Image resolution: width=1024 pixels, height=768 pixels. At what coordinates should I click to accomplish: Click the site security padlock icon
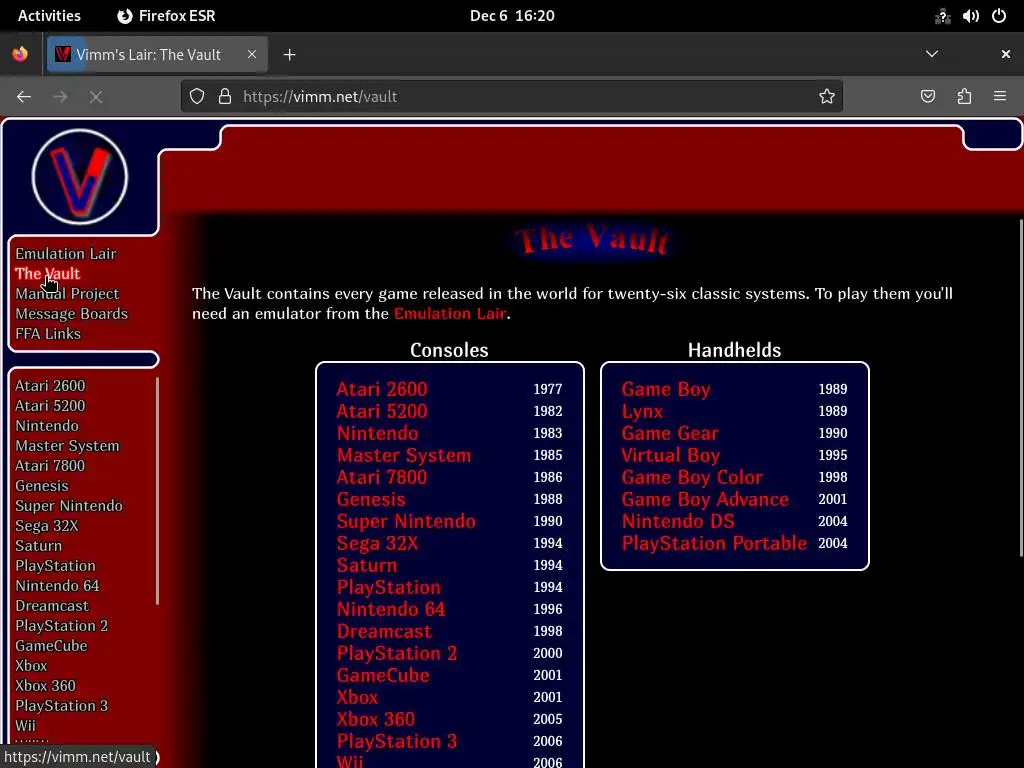(225, 97)
